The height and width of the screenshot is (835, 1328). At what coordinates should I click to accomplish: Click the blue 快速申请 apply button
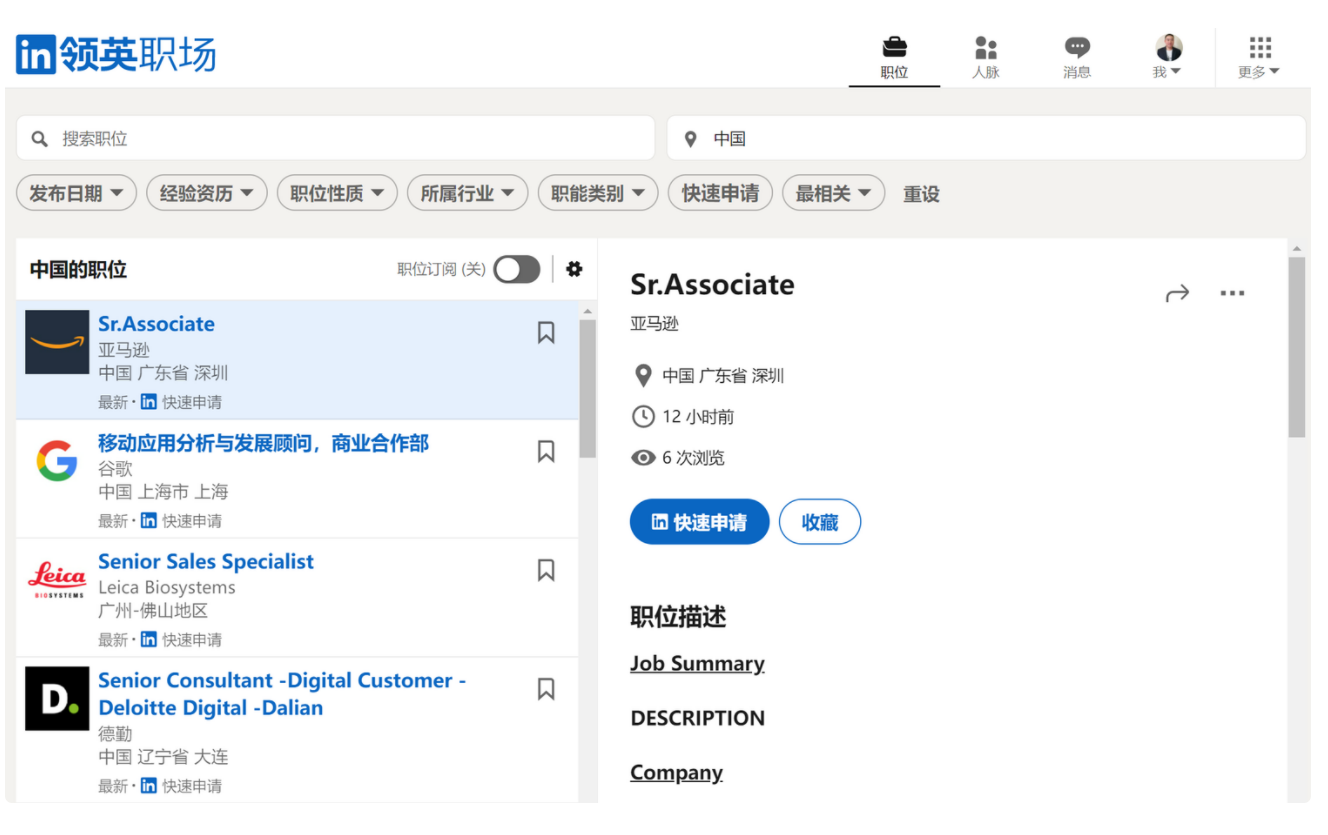(699, 522)
